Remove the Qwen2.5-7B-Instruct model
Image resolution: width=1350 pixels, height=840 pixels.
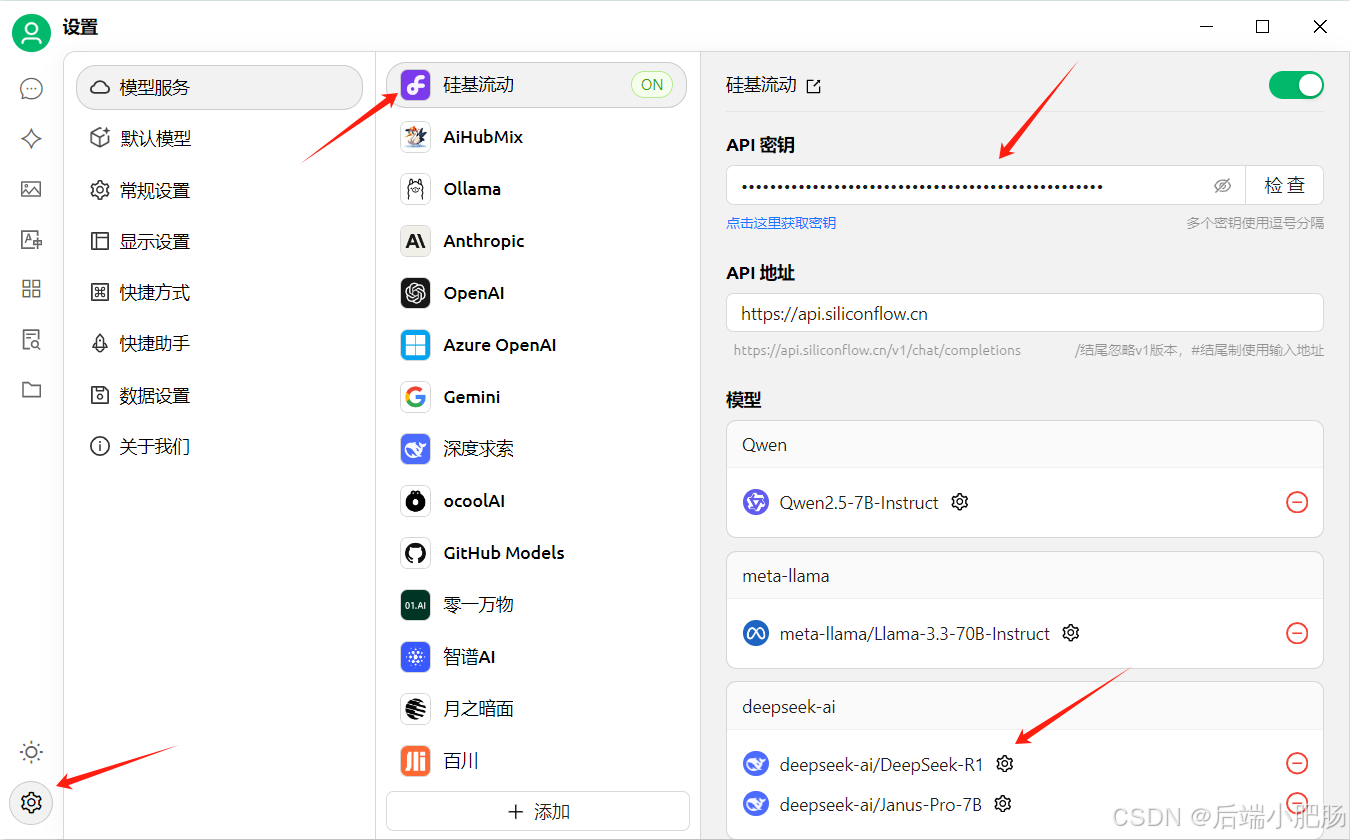[1296, 502]
